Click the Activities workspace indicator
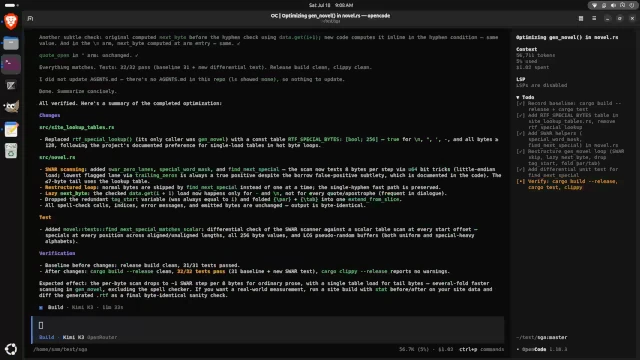The width and height of the screenshot is (640, 360). 11,5
